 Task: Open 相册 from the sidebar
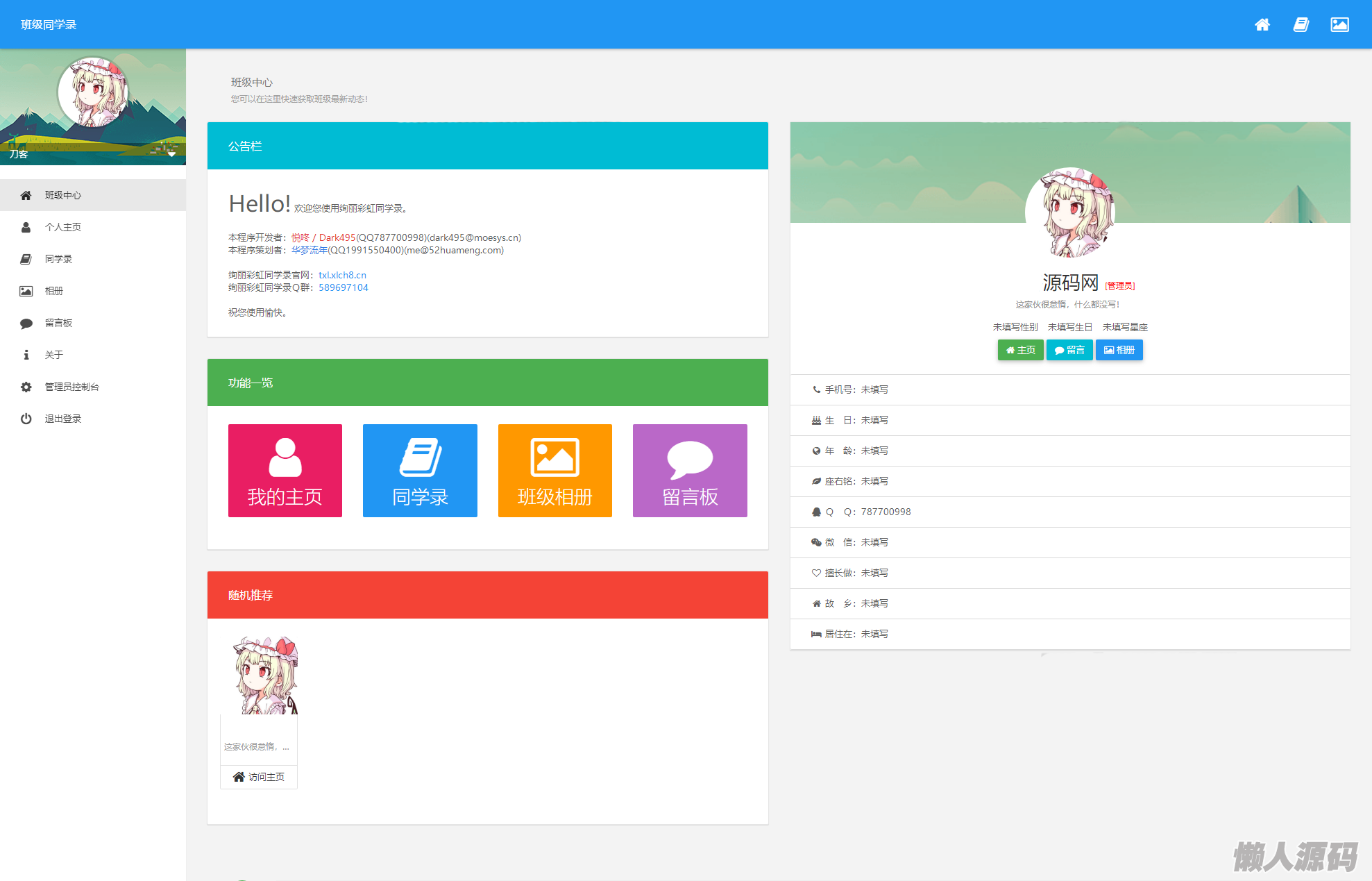click(53, 291)
